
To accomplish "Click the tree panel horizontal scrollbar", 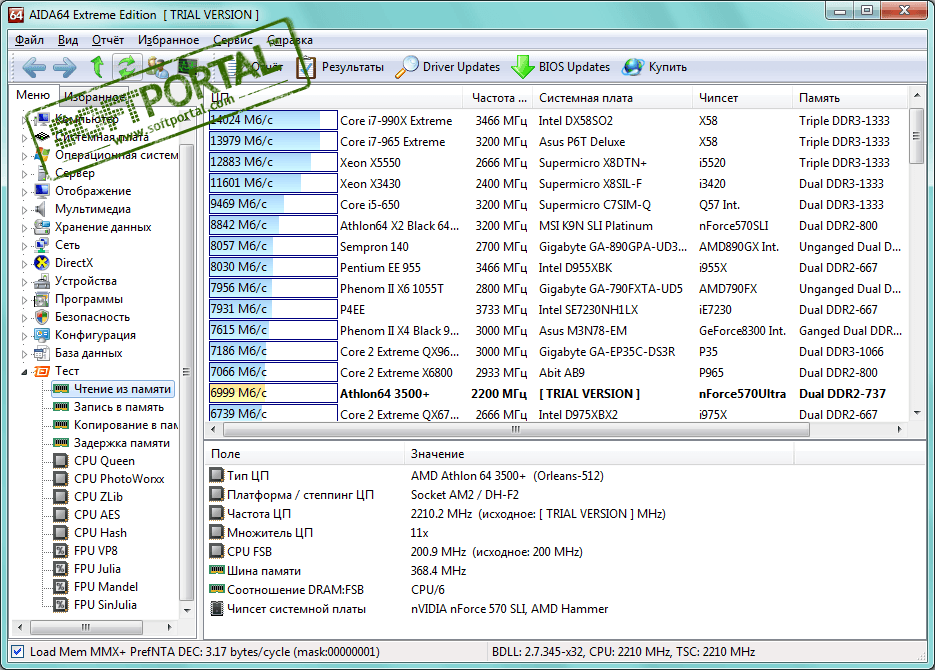I will (x=94, y=627).
